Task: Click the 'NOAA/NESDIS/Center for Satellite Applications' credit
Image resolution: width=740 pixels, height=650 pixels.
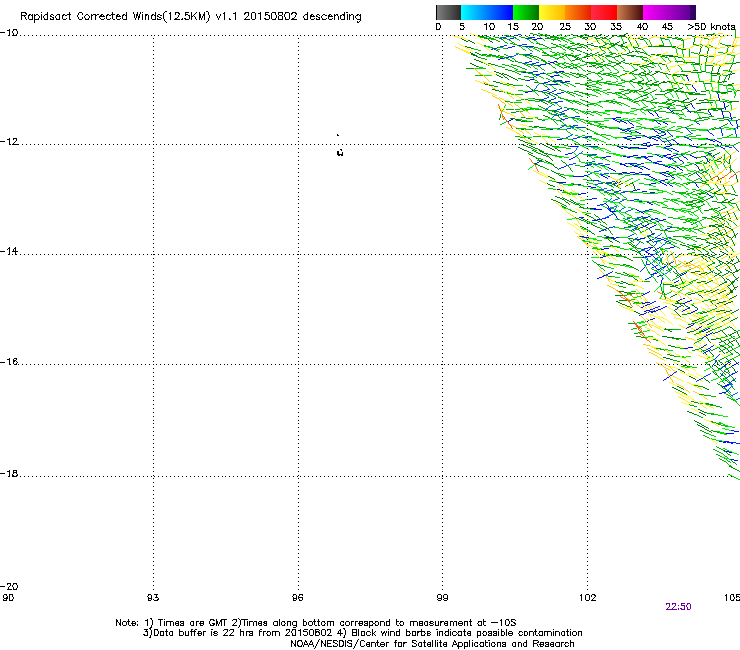Action: [400, 644]
